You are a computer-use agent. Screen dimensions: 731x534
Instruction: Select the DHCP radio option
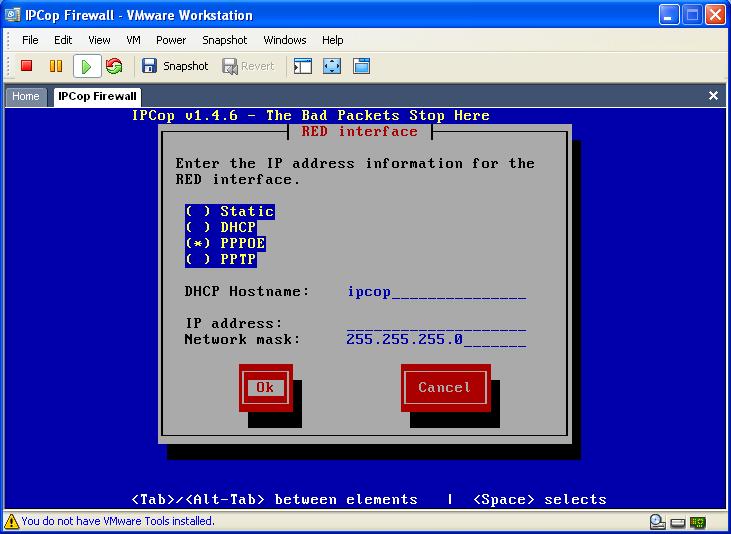(221, 227)
